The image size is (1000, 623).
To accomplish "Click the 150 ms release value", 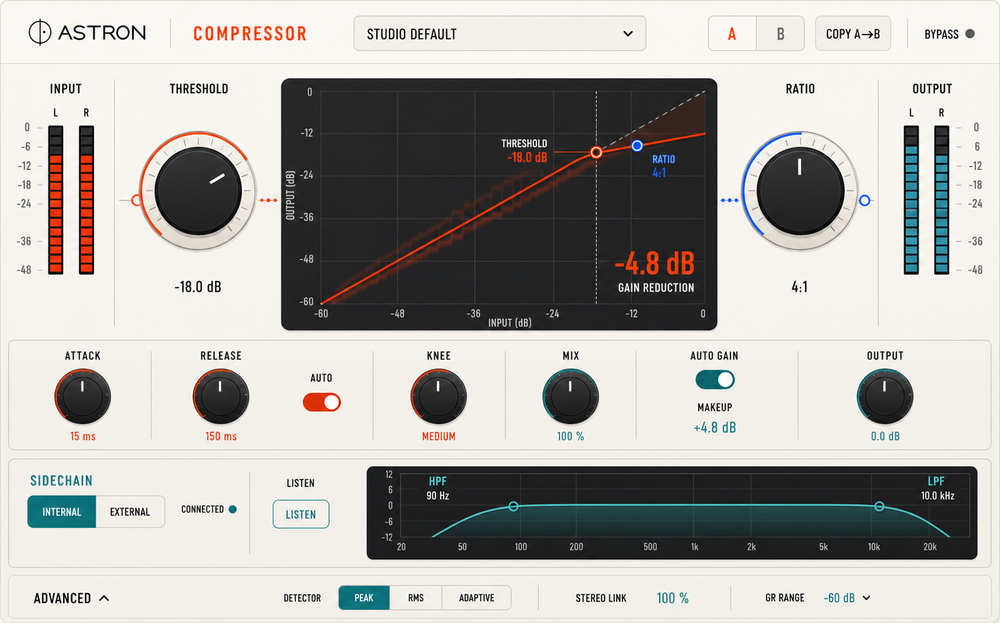I will [221, 437].
